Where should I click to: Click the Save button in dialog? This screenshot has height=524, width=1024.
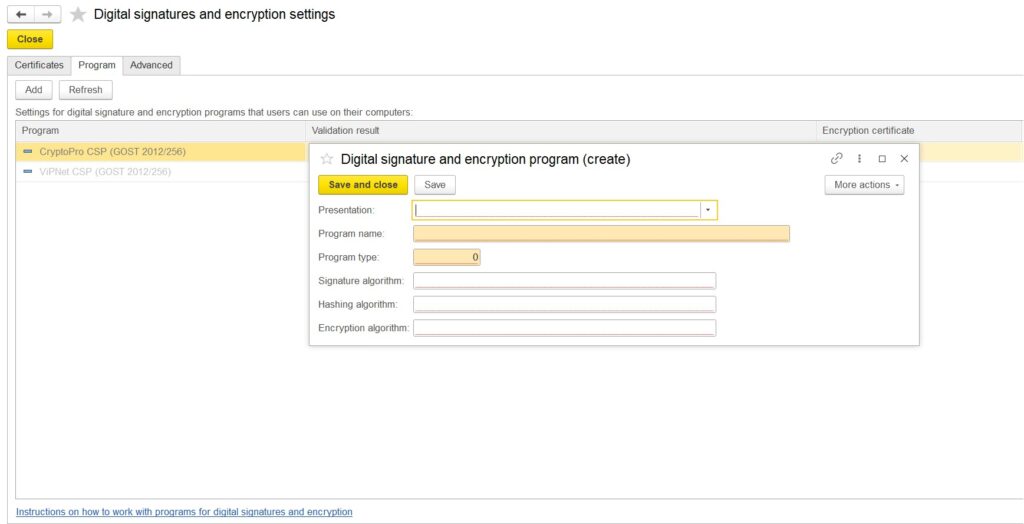(x=435, y=185)
